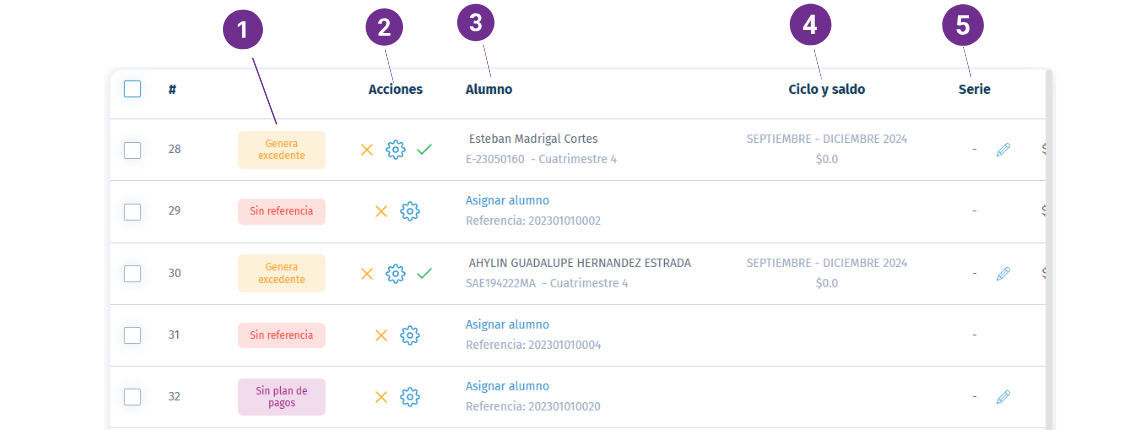Click the Genera excedente badge in row 30
Screen dimensions: 1129x430
282,273
